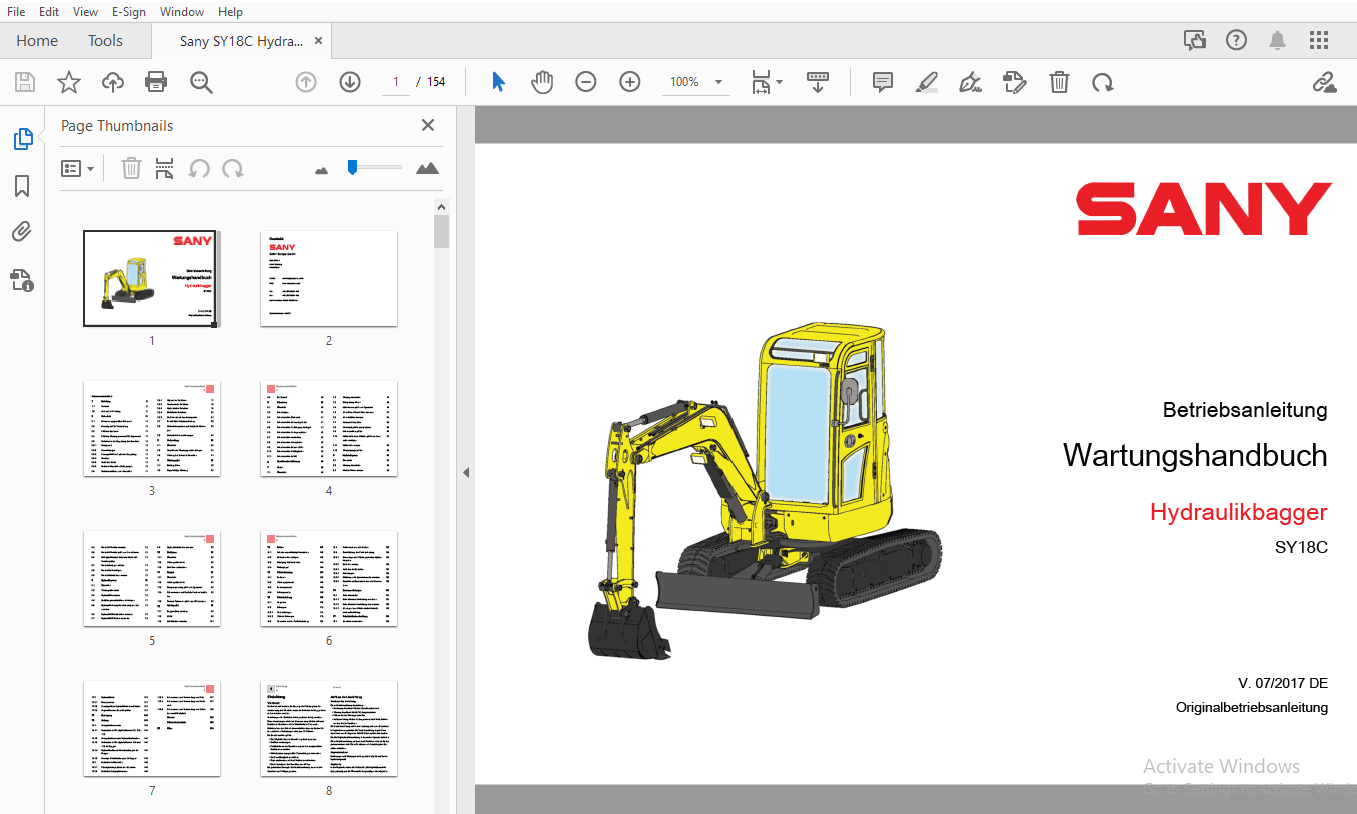Zoom in with the plus button
The height and width of the screenshot is (814, 1357).
point(630,82)
